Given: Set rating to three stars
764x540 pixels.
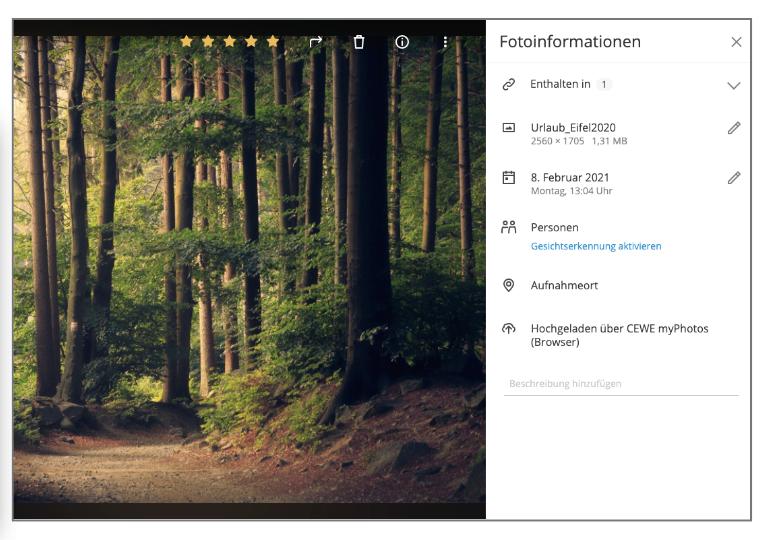Looking at the screenshot, I should tap(229, 41).
